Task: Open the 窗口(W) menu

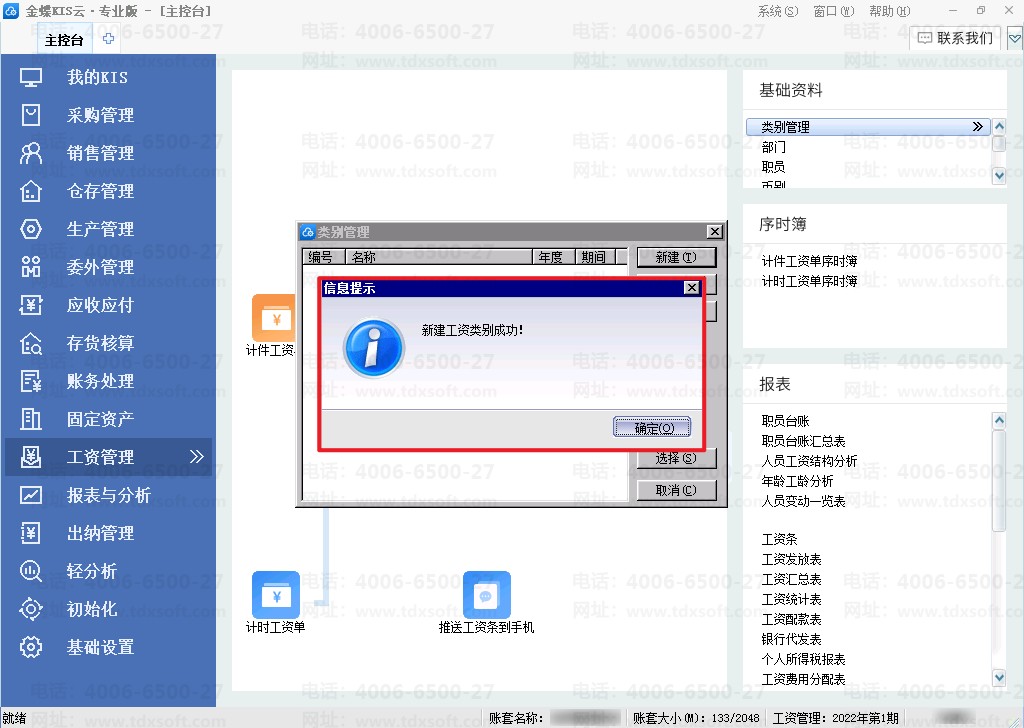Action: (x=834, y=11)
